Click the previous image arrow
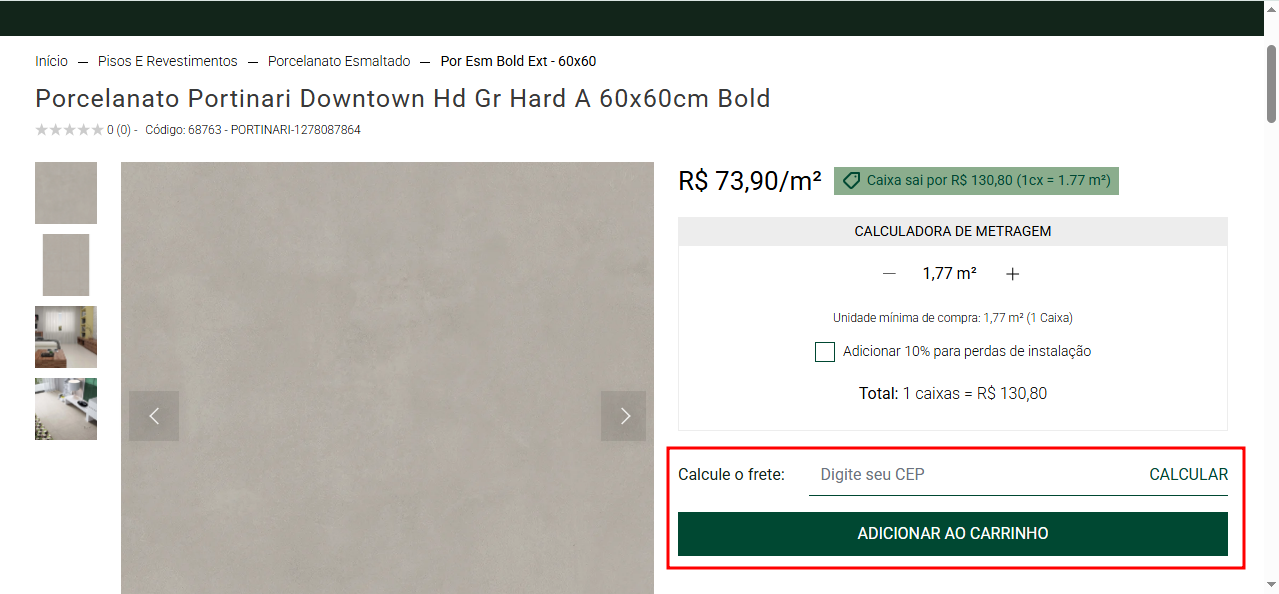1279x594 pixels. [154, 416]
